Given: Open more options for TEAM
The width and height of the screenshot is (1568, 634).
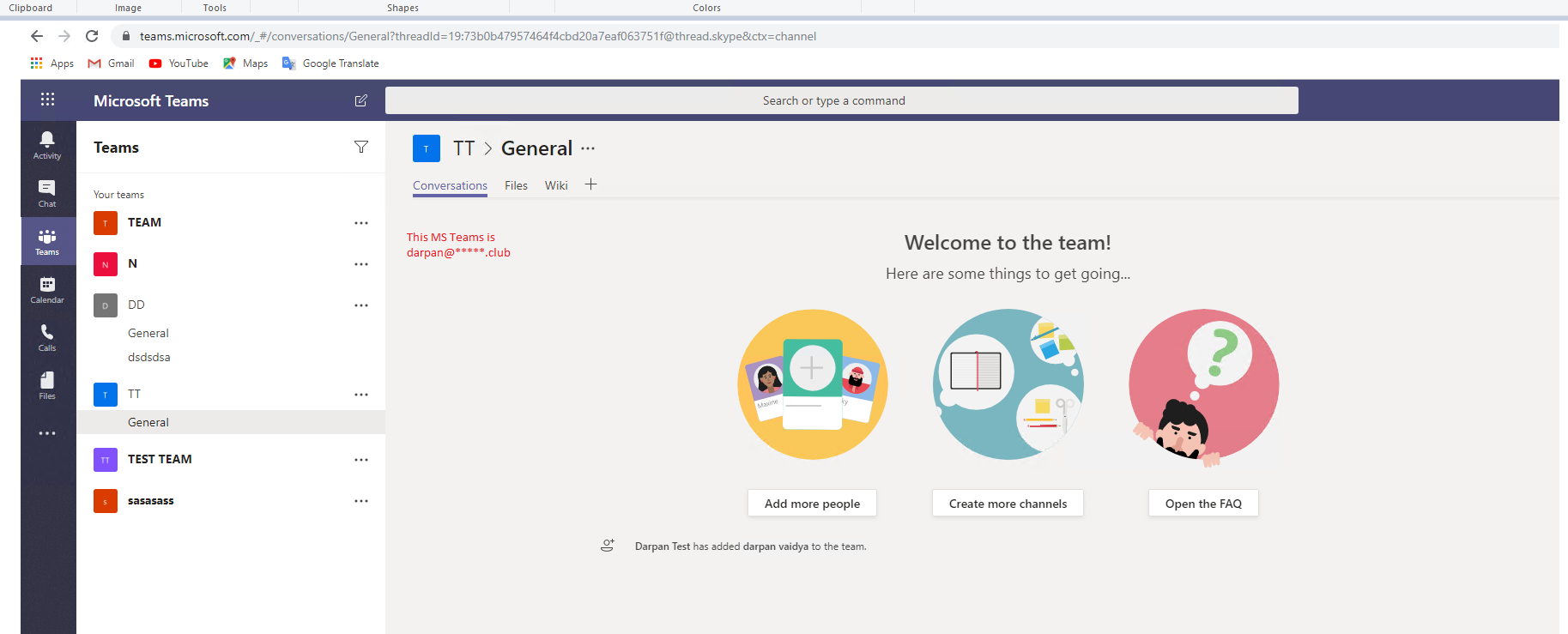Looking at the screenshot, I should pos(361,223).
